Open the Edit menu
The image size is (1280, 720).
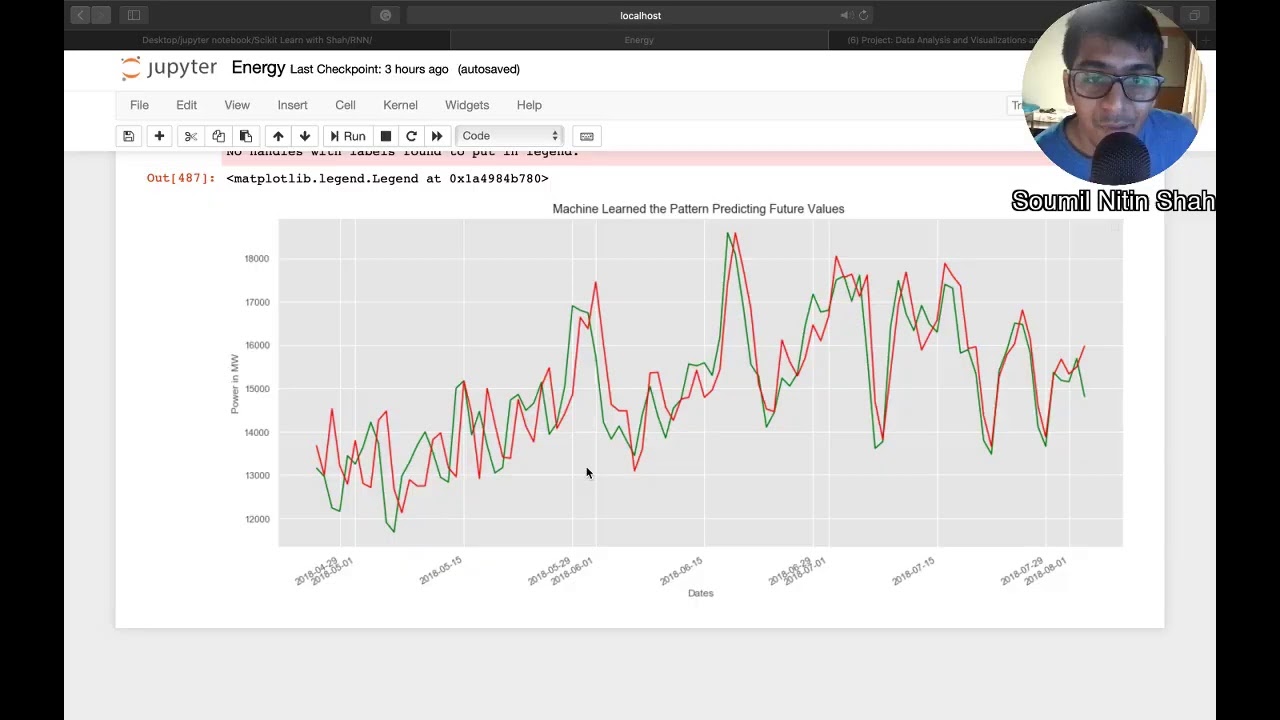pyautogui.click(x=186, y=105)
